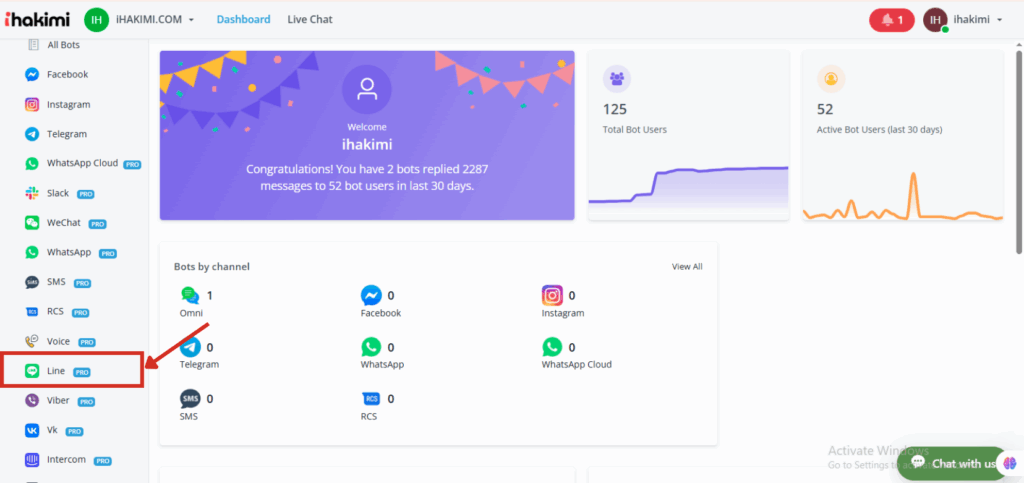Viewport: 1024px width, 483px height.
Task: Click the Facebook icon in sidebar
Action: [x=33, y=75]
